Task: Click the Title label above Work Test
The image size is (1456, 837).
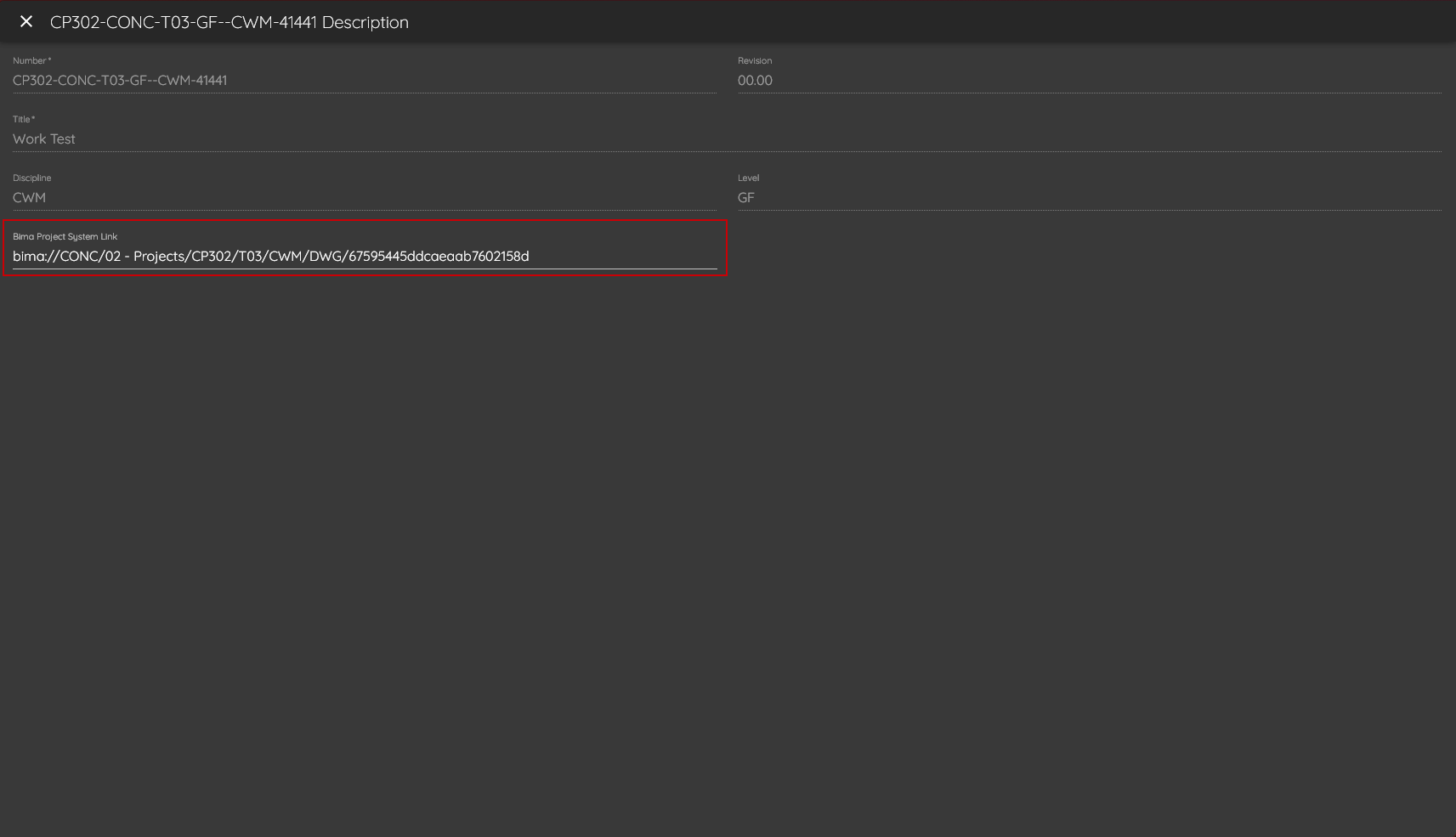Action: (x=24, y=119)
